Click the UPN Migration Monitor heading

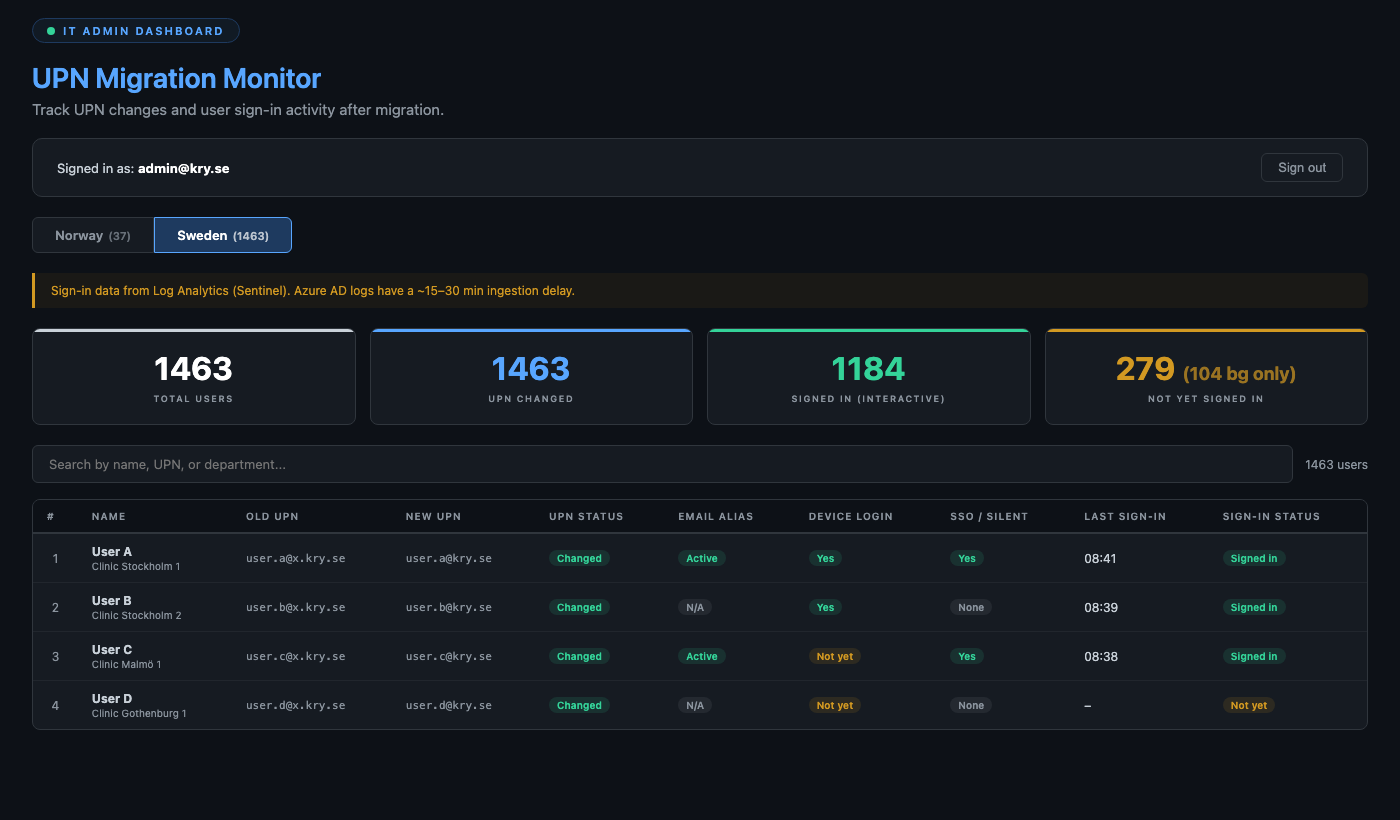pyautogui.click(x=177, y=78)
